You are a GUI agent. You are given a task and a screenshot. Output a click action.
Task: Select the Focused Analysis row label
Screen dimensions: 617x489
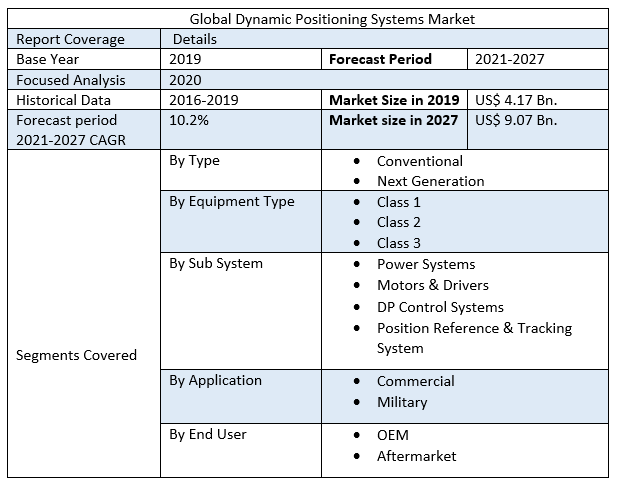tap(70, 80)
